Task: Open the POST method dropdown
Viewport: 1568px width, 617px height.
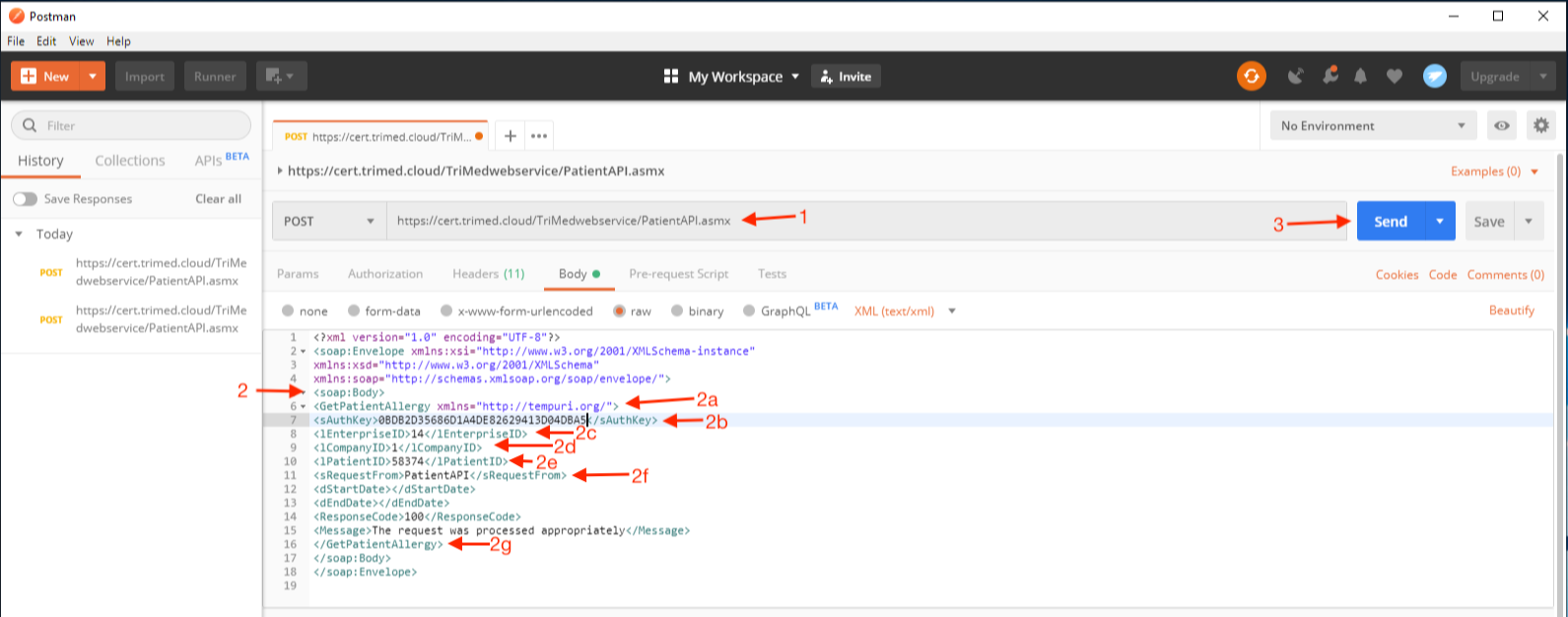Action: pyautogui.click(x=329, y=221)
